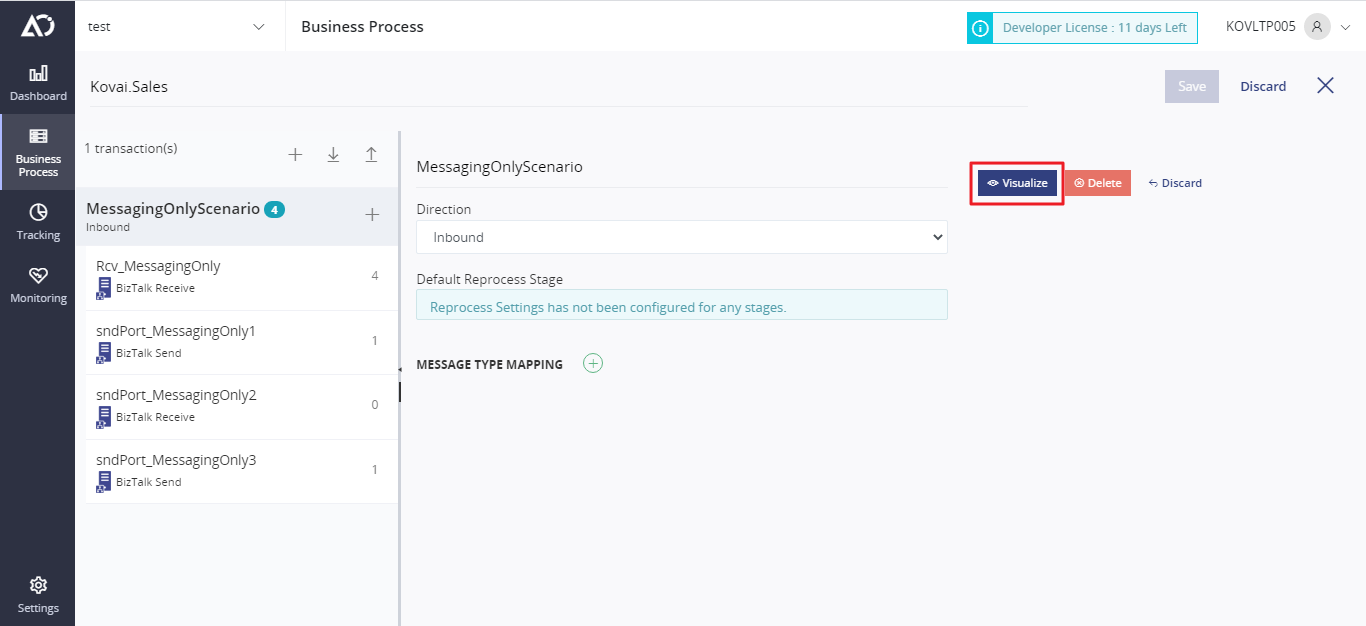This screenshot has height=626, width=1366.
Task: Open Settings at the sidebar bottom
Action: click(38, 595)
